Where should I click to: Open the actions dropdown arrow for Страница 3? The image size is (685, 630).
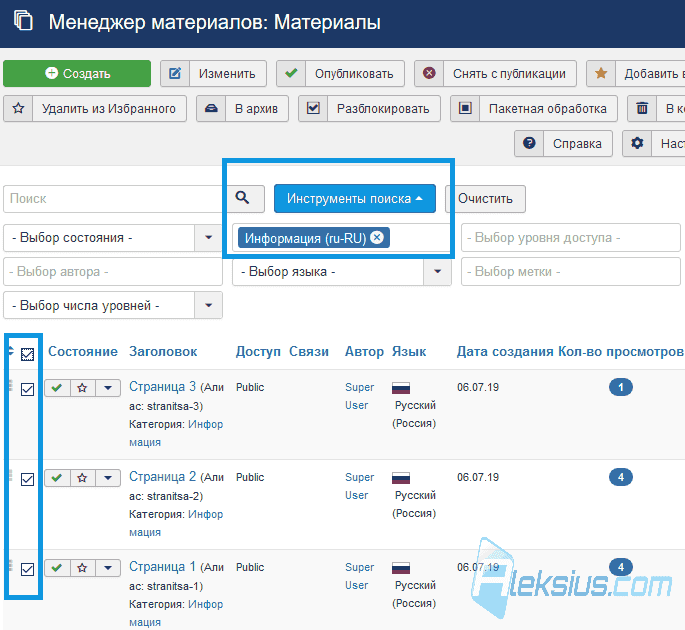[x=108, y=388]
